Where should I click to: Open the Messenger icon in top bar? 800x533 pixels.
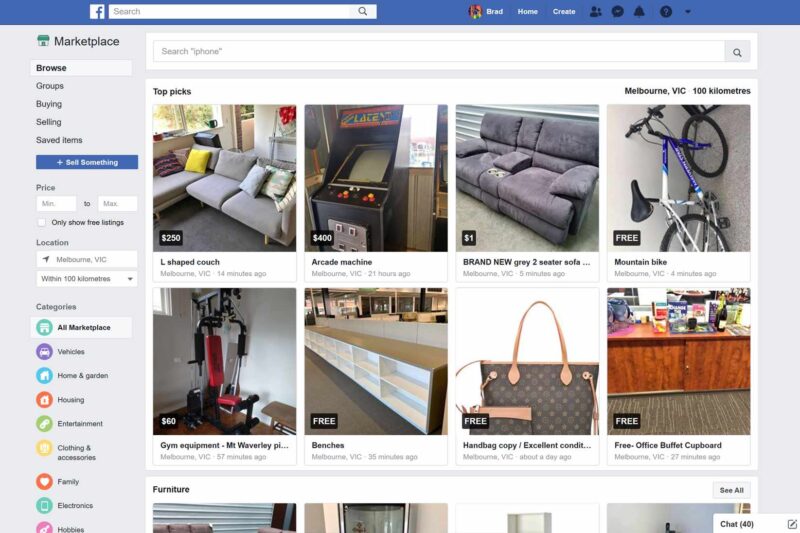617,11
